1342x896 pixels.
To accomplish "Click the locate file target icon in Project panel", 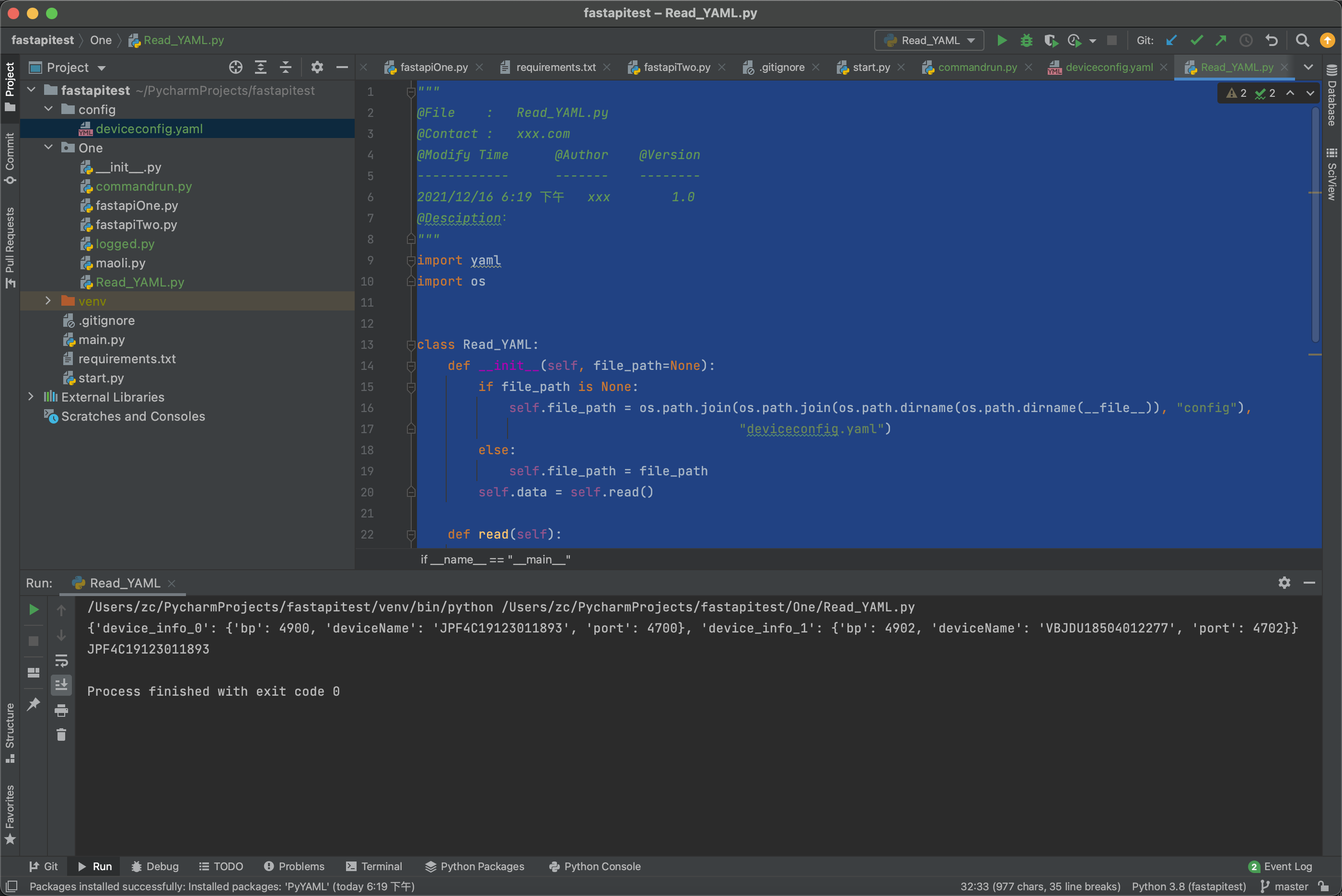I will 235,68.
